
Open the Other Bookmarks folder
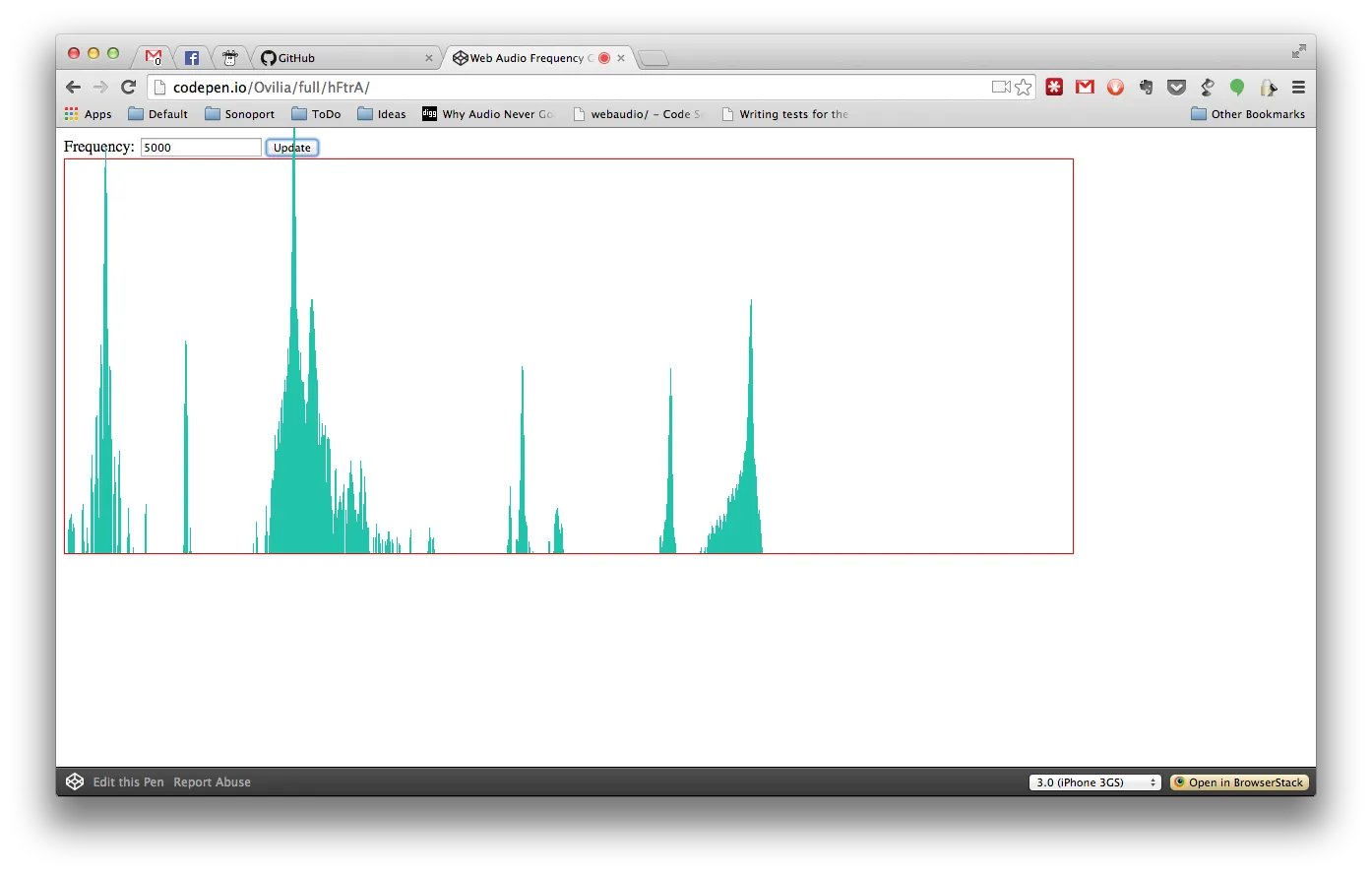click(1248, 114)
